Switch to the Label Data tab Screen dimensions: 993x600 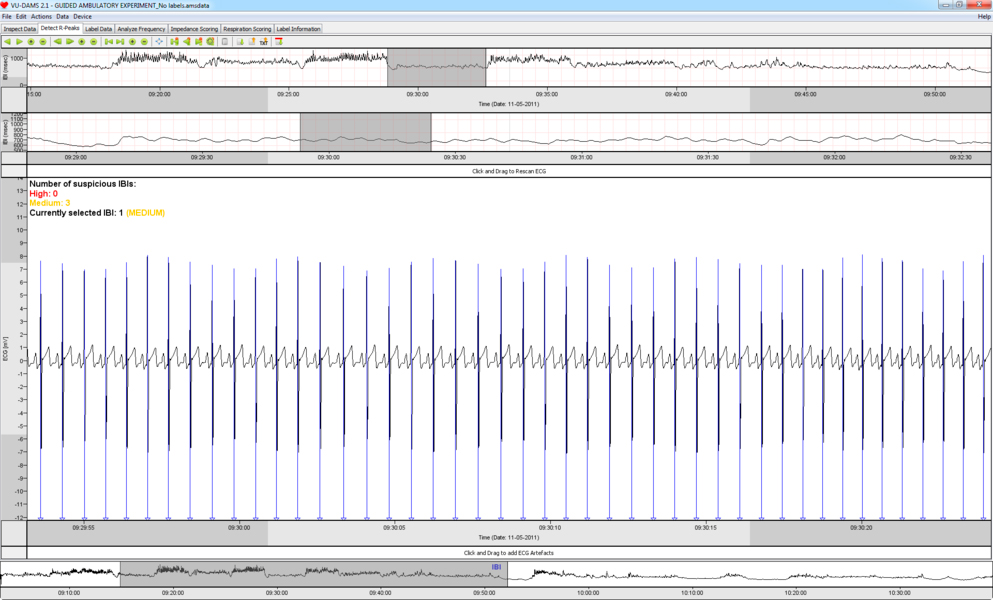98,29
